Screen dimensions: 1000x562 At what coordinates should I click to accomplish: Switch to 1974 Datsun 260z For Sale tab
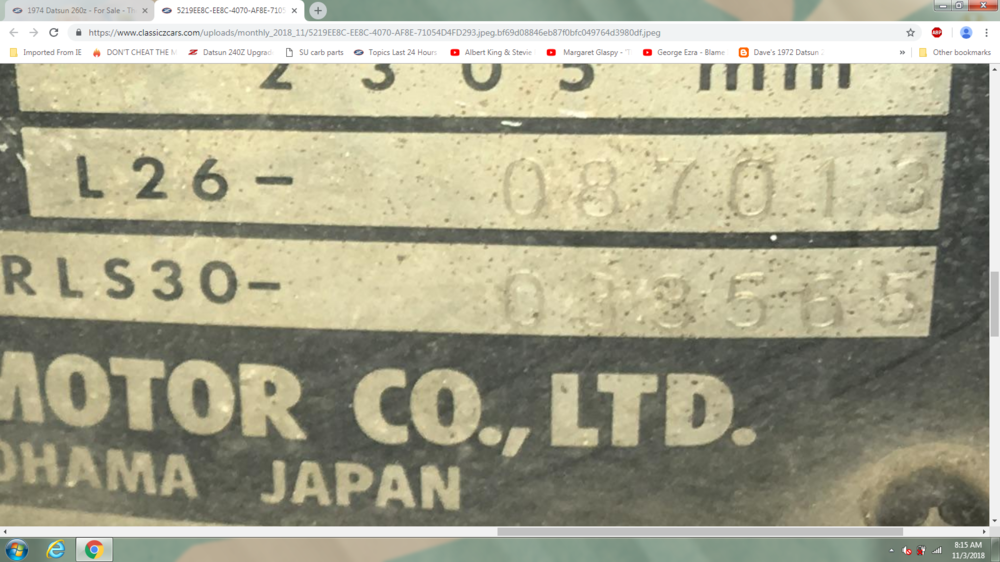[x=78, y=11]
